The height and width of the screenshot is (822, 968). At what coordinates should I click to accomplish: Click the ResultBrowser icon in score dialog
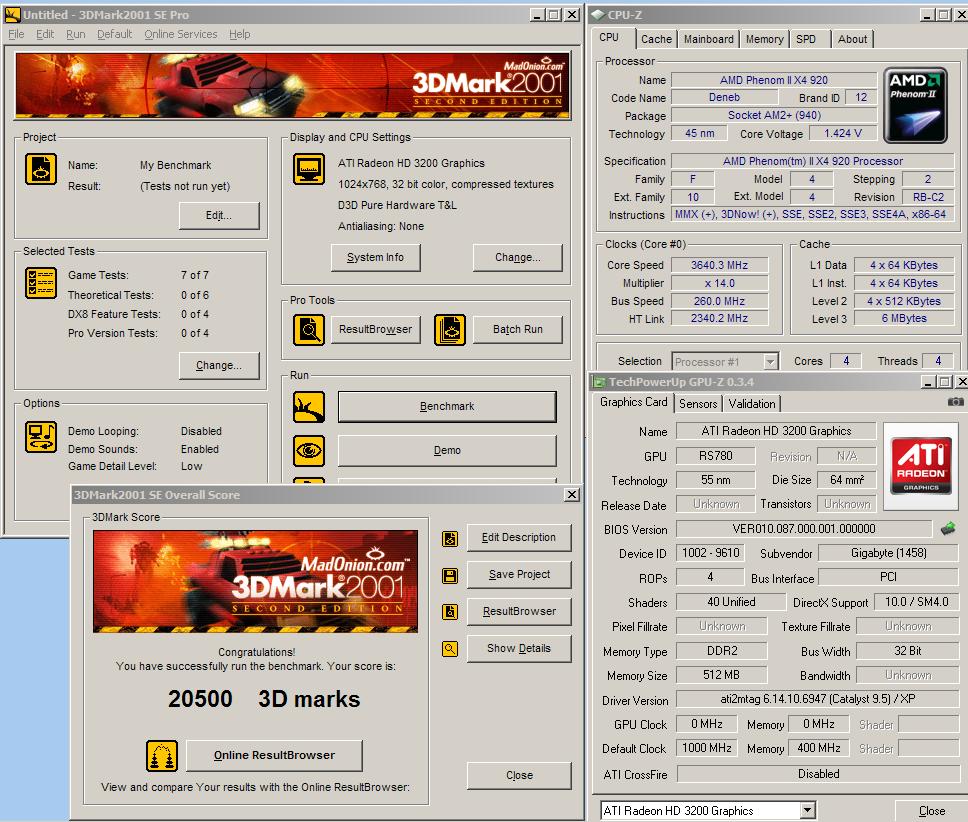coord(450,612)
